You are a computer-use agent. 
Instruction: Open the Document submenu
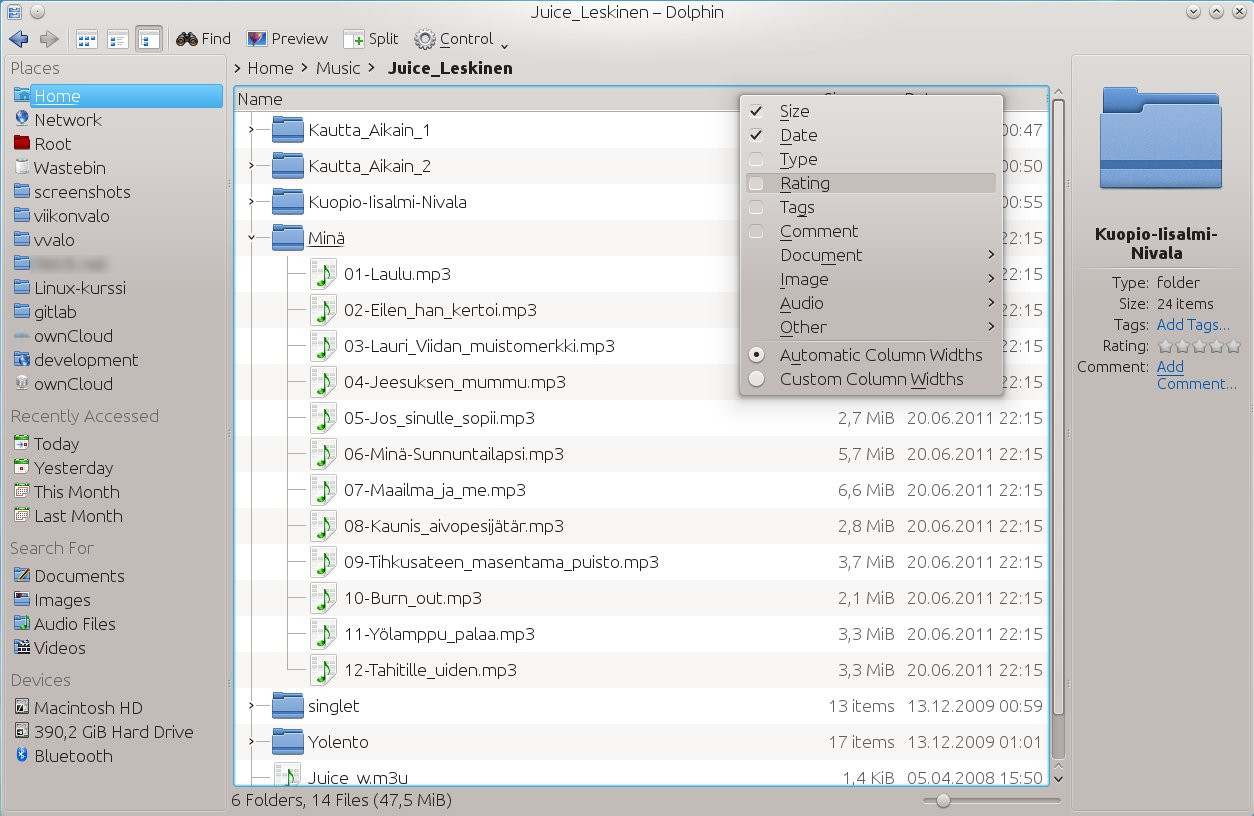pyautogui.click(x=871, y=255)
